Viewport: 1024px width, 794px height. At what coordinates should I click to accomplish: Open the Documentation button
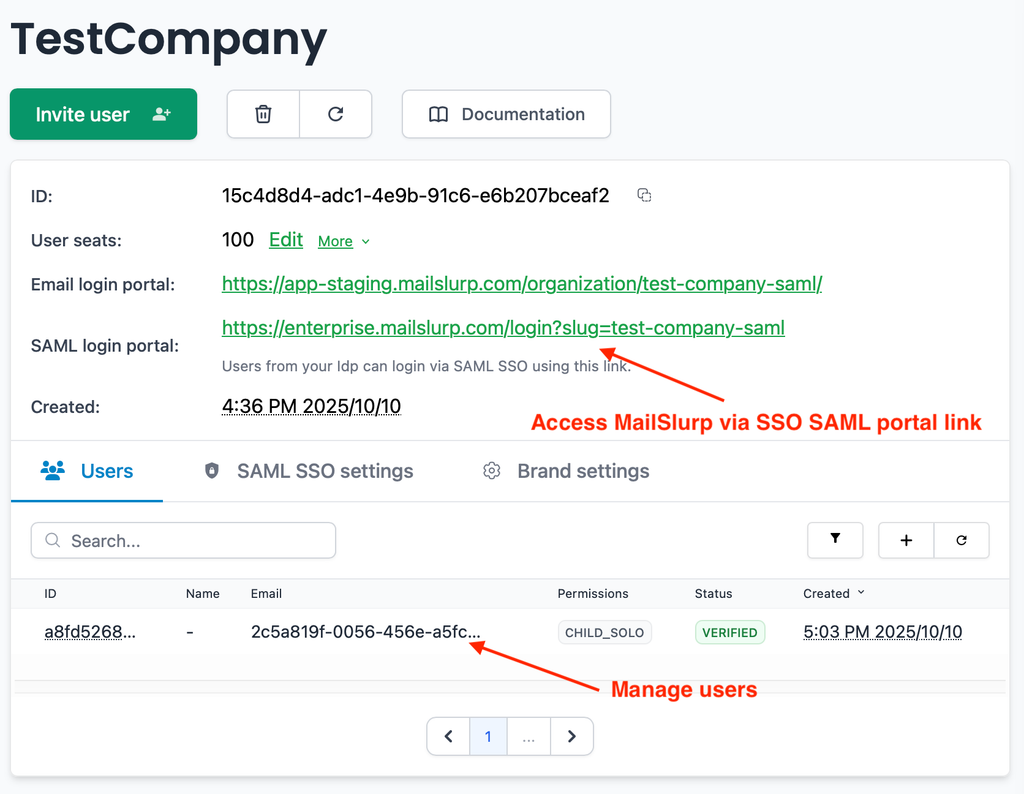(x=506, y=114)
